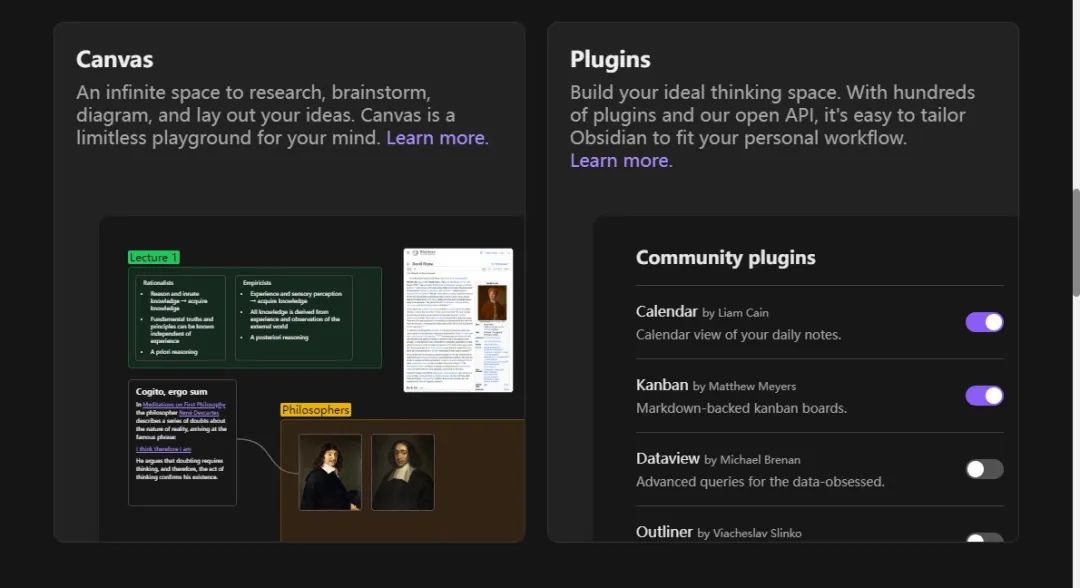Click Markdown-backed kanban boards description

click(741, 408)
